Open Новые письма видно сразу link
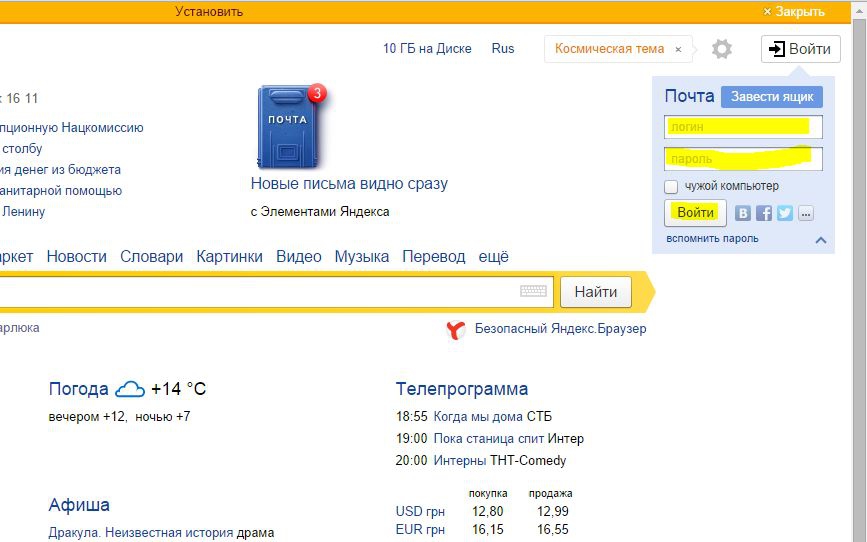 [x=349, y=184]
